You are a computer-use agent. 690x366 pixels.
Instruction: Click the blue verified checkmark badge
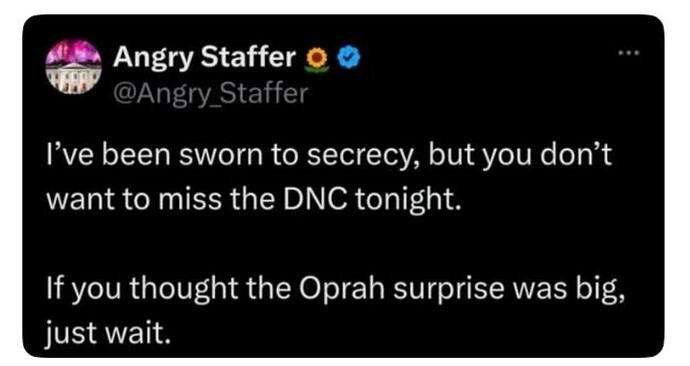click(350, 58)
